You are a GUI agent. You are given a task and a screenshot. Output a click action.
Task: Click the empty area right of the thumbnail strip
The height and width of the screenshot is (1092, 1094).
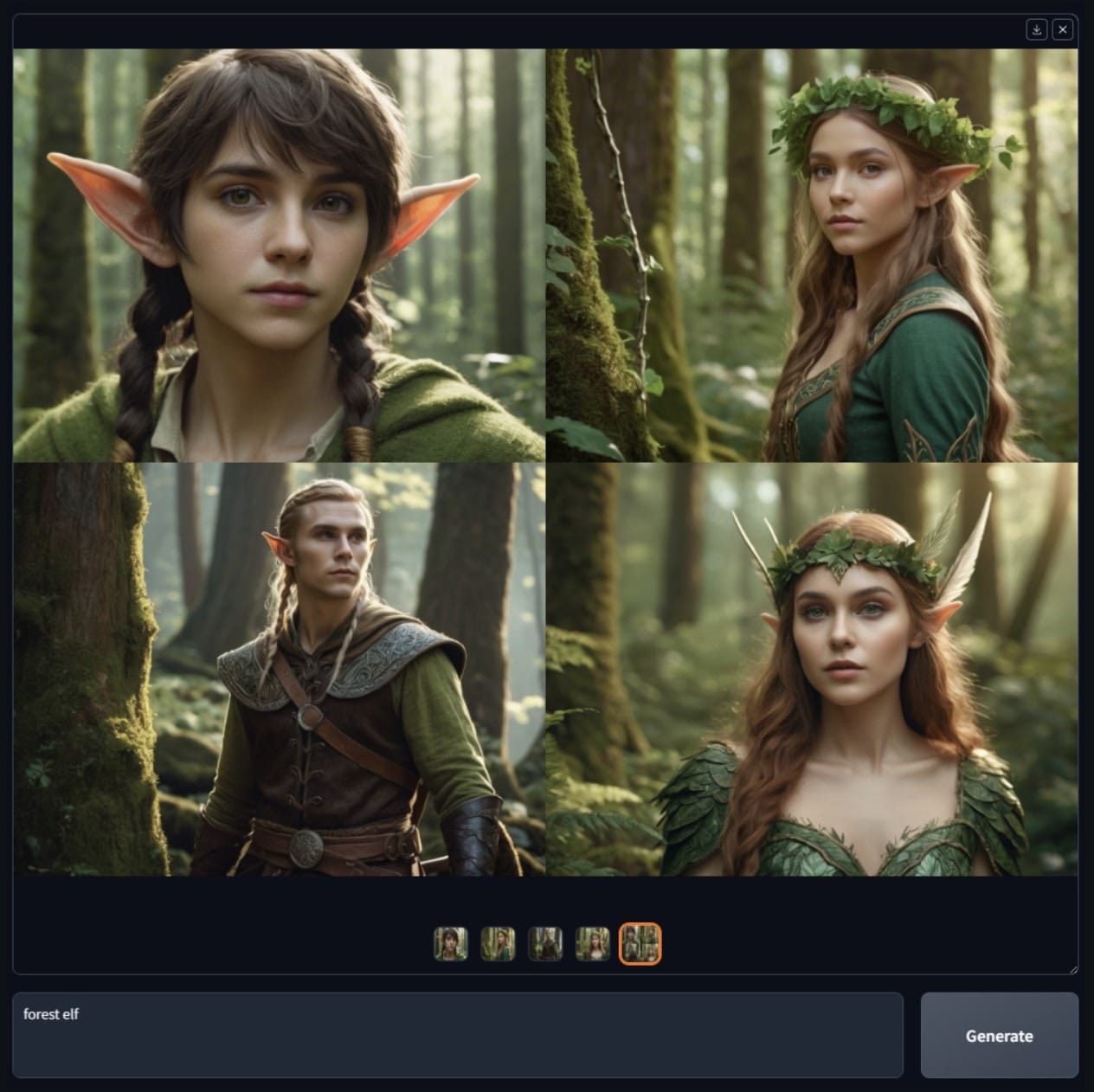point(866,944)
